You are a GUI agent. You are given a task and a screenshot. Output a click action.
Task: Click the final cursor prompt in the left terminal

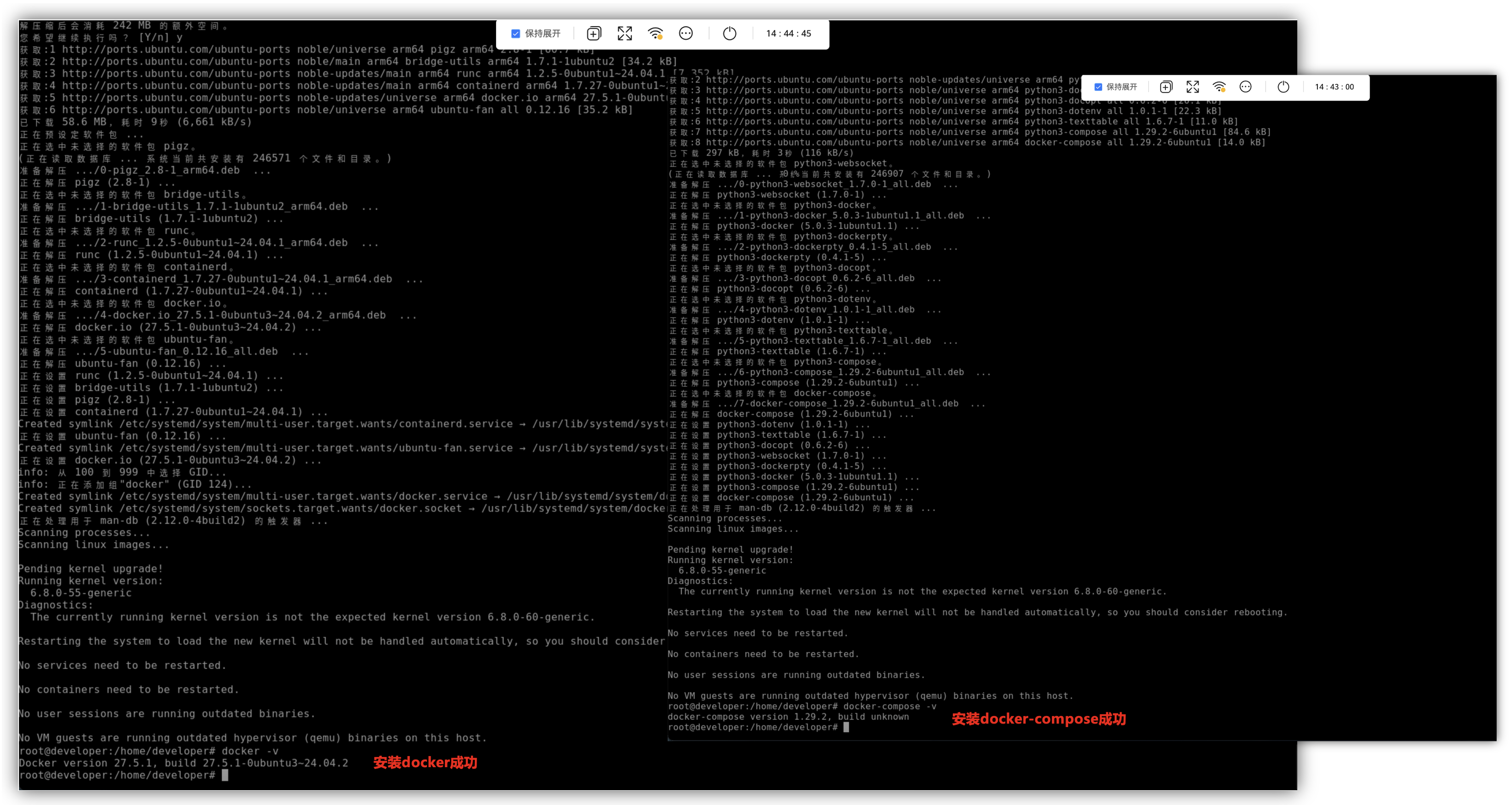point(123,775)
